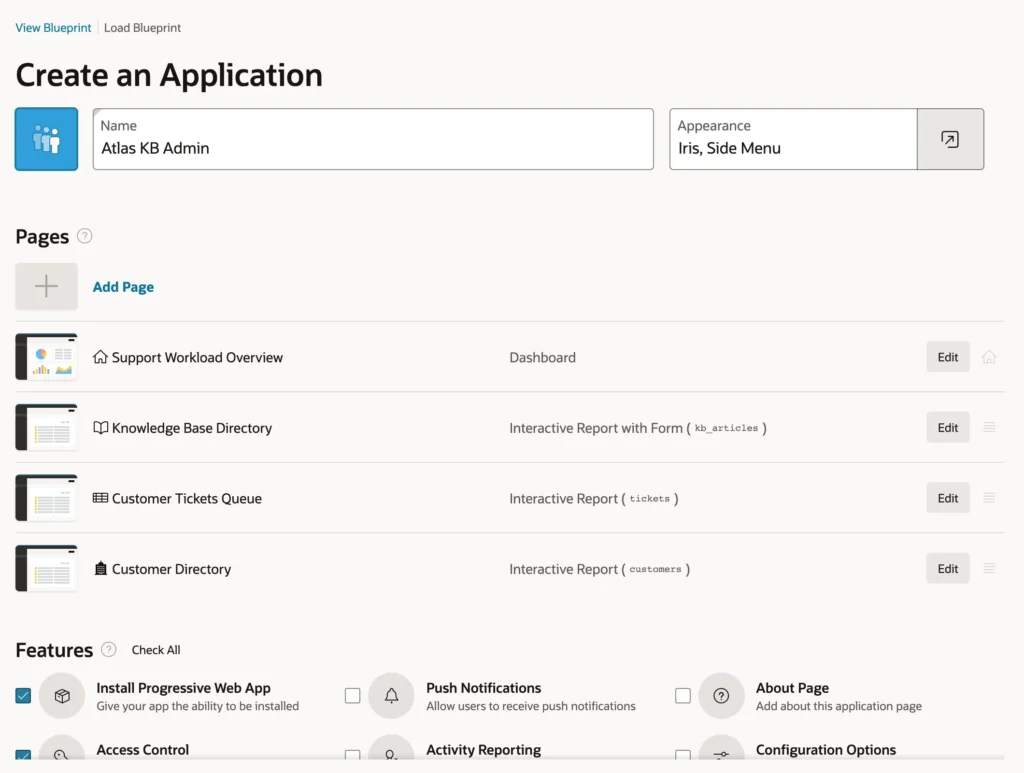The height and width of the screenshot is (773, 1024).
Task: Click the plus Add Page tile
Action: pyautogui.click(x=46, y=286)
